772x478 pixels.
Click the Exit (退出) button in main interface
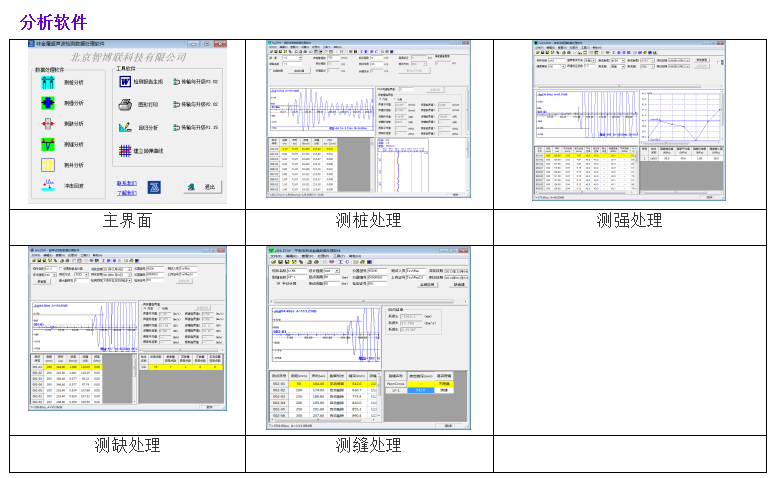tap(201, 187)
